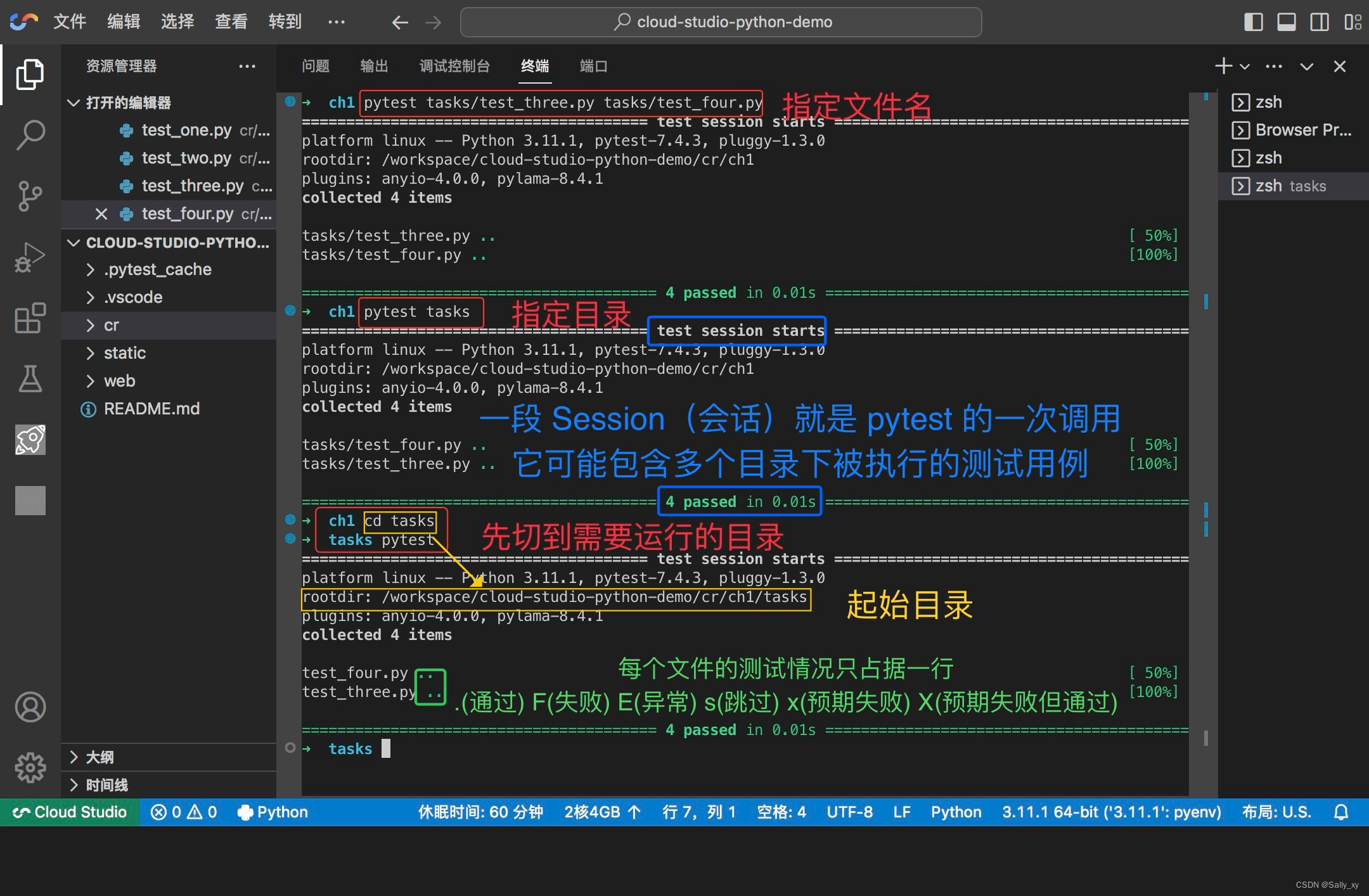Expand the cr folder
Viewport: 1369px width, 896px height.
point(169,325)
